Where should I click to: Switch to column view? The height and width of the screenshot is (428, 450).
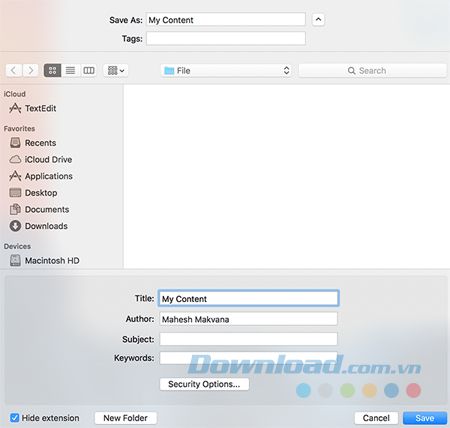89,70
